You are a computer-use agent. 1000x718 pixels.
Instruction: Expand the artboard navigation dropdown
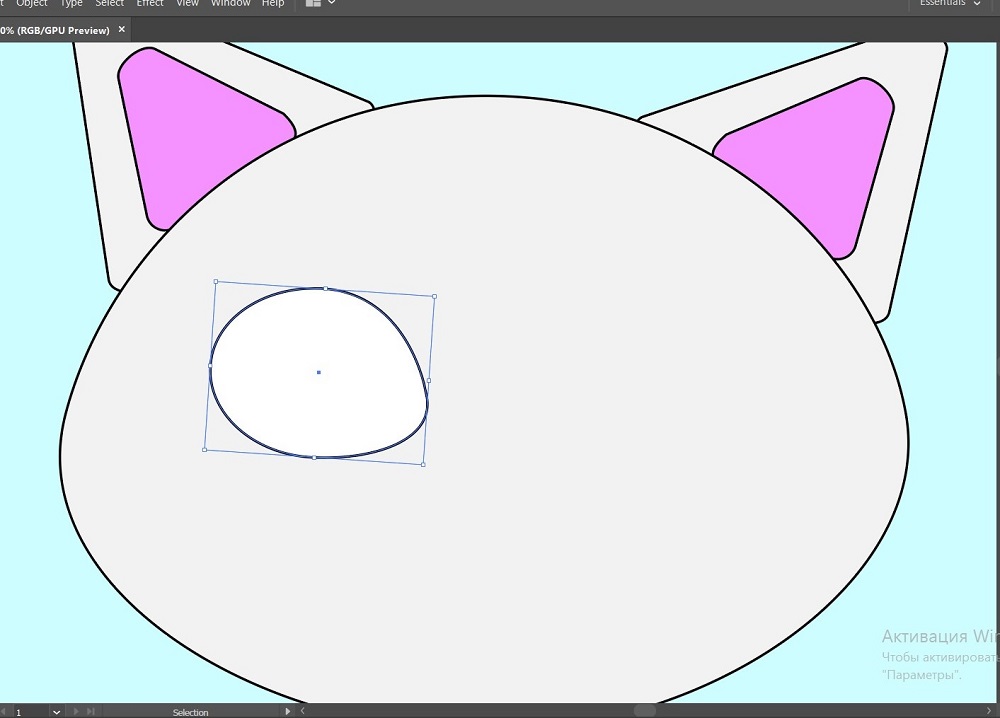click(x=56, y=712)
